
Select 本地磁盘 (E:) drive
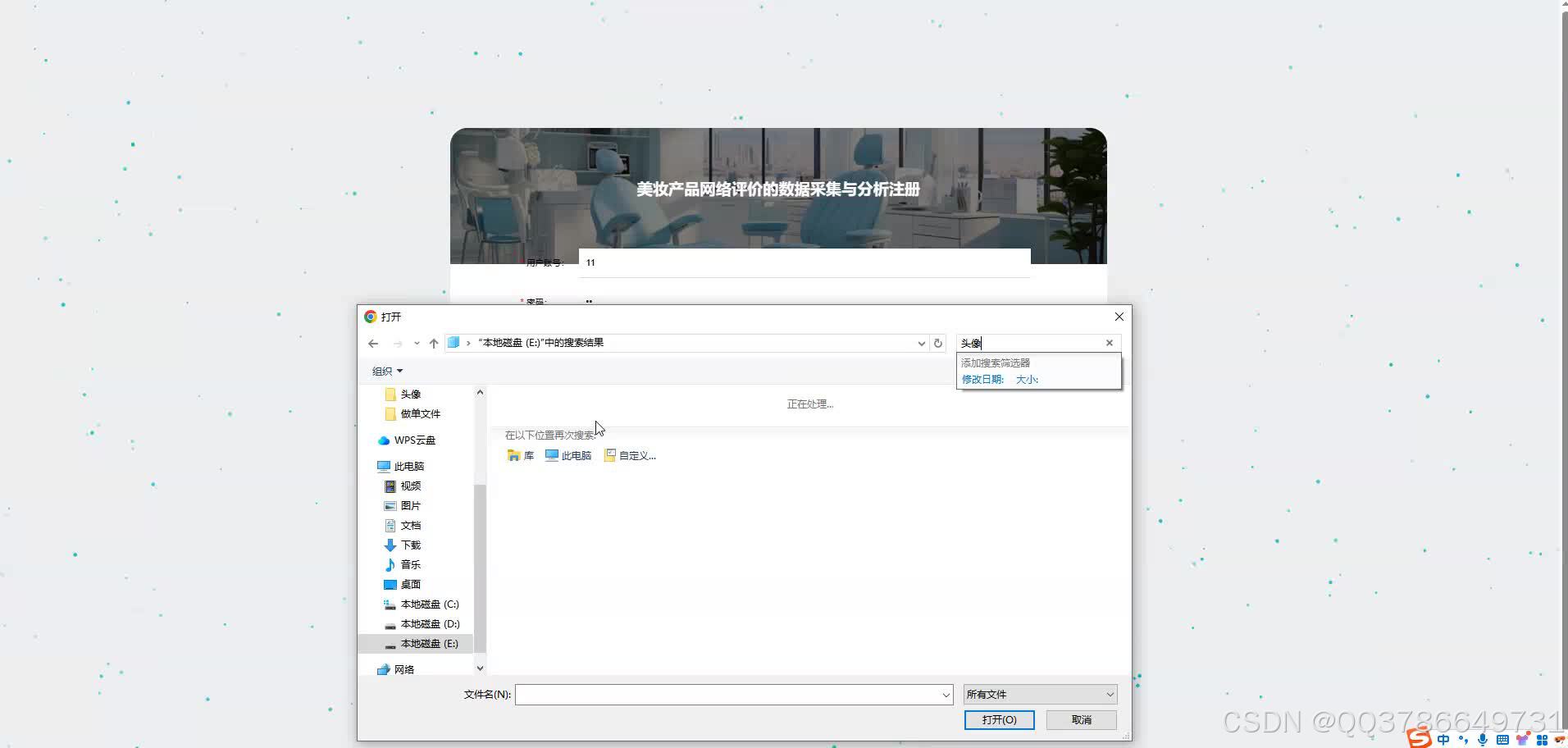[x=416, y=644]
